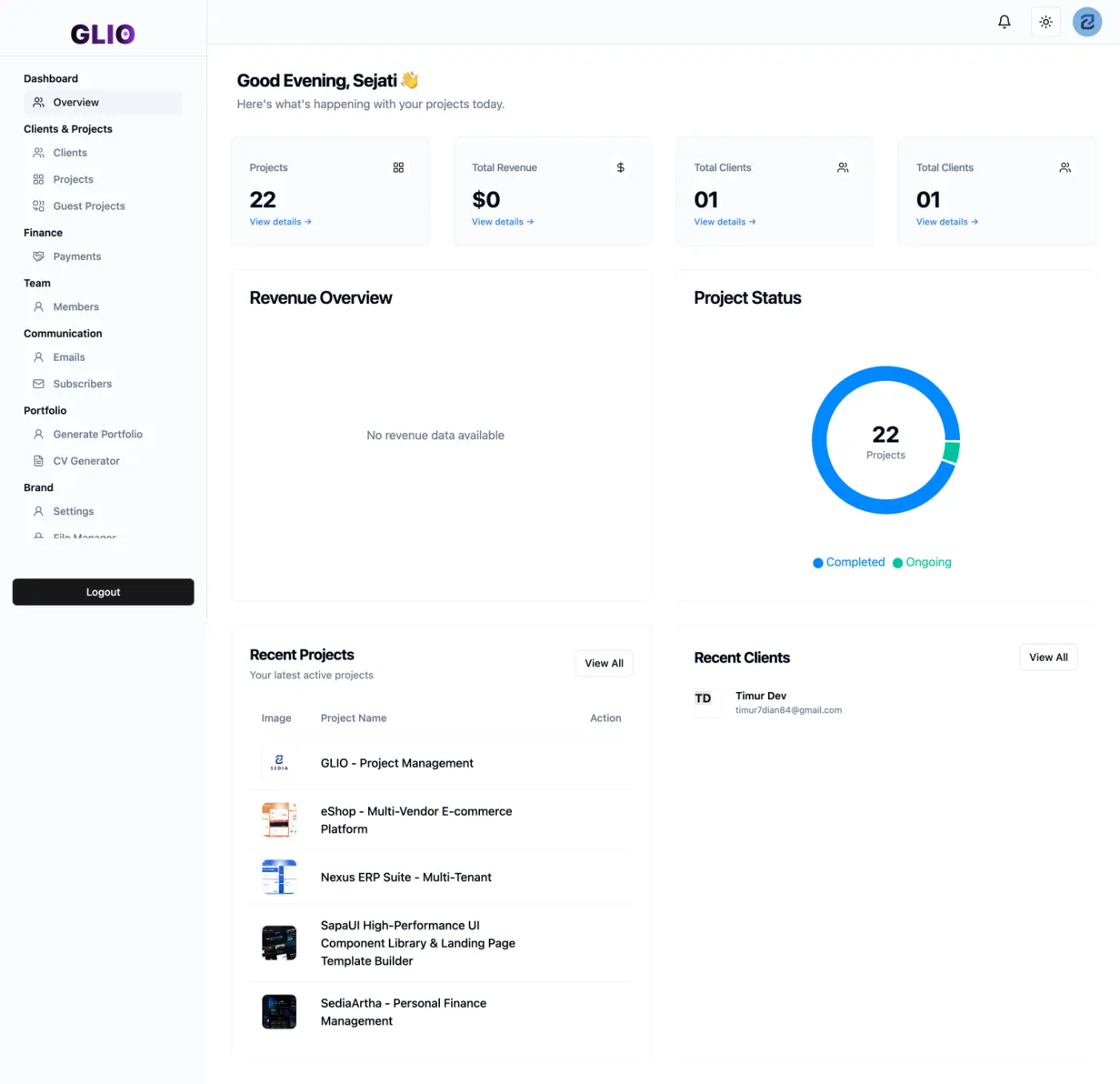Open SapaUI project thumbnail

[279, 942]
